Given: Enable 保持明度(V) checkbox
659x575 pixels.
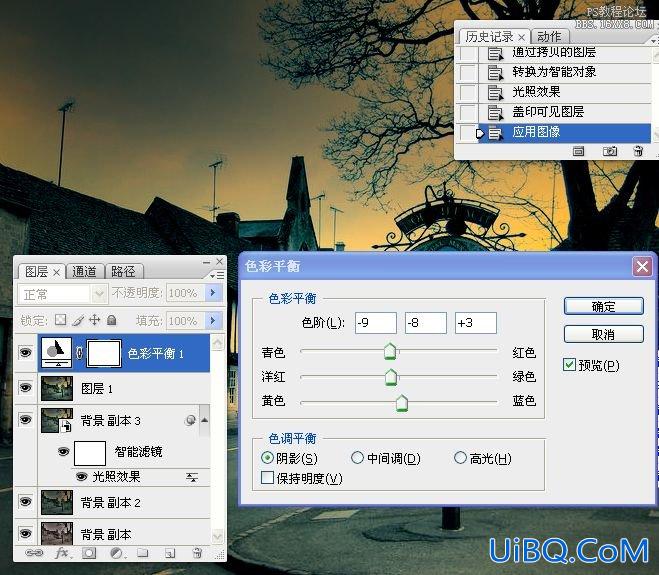Looking at the screenshot, I should click(267, 477).
